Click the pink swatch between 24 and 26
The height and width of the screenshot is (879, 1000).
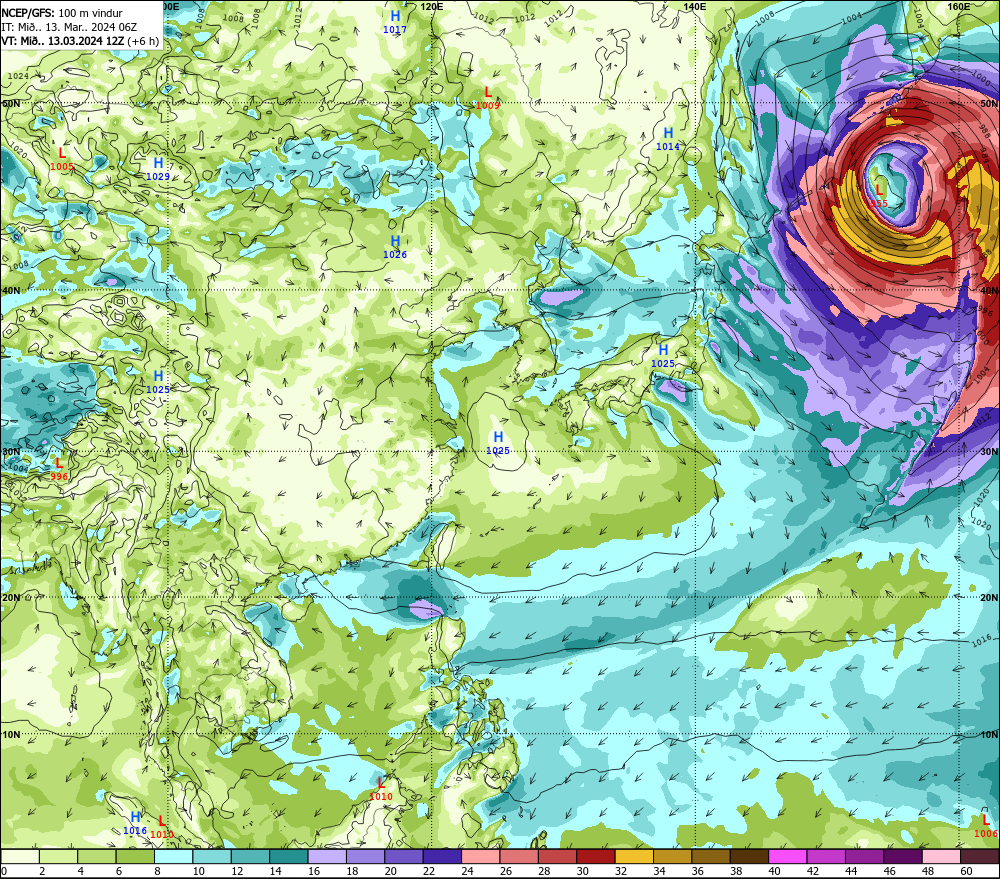click(x=481, y=856)
